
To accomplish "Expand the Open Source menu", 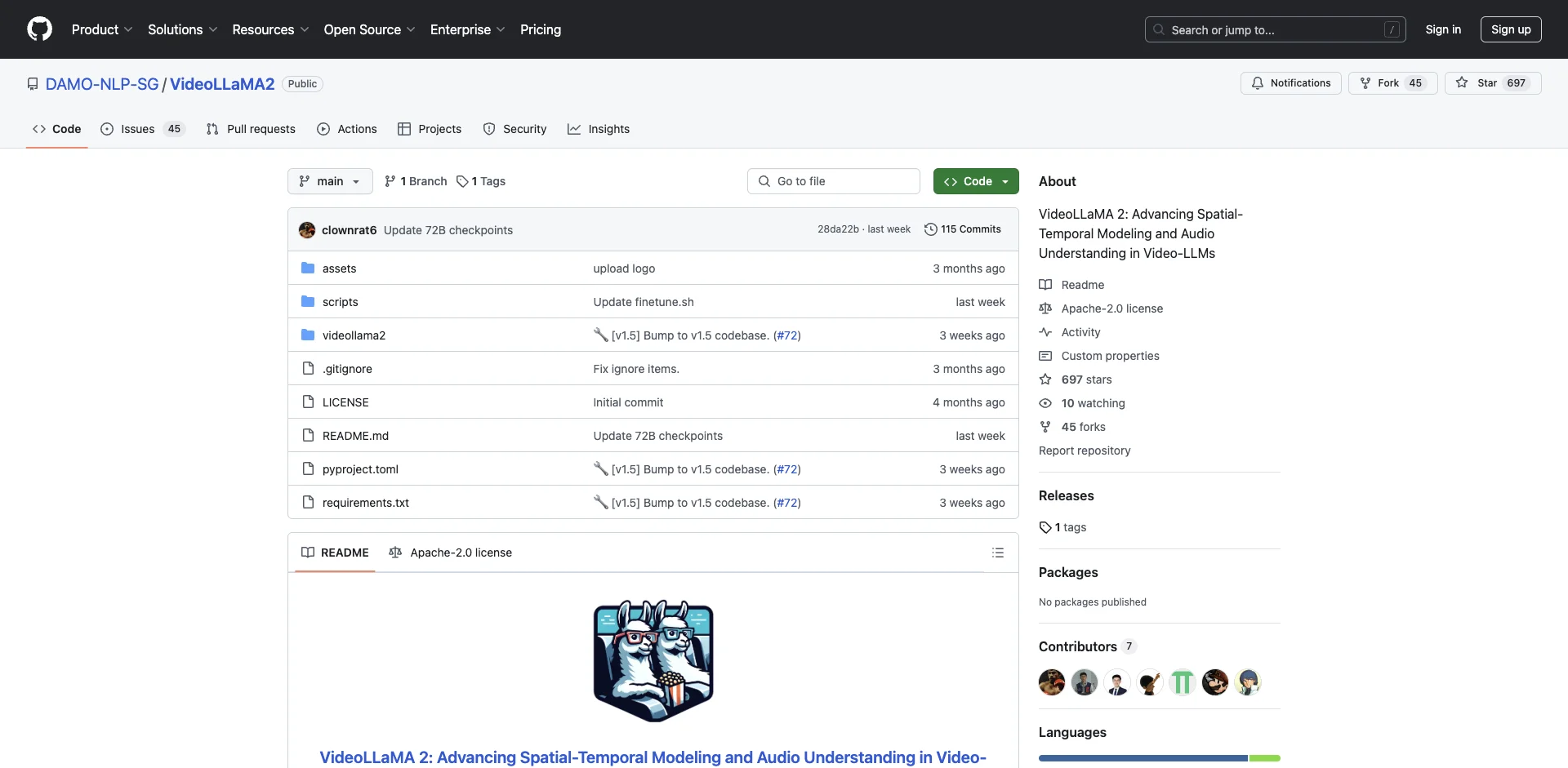I will click(369, 29).
